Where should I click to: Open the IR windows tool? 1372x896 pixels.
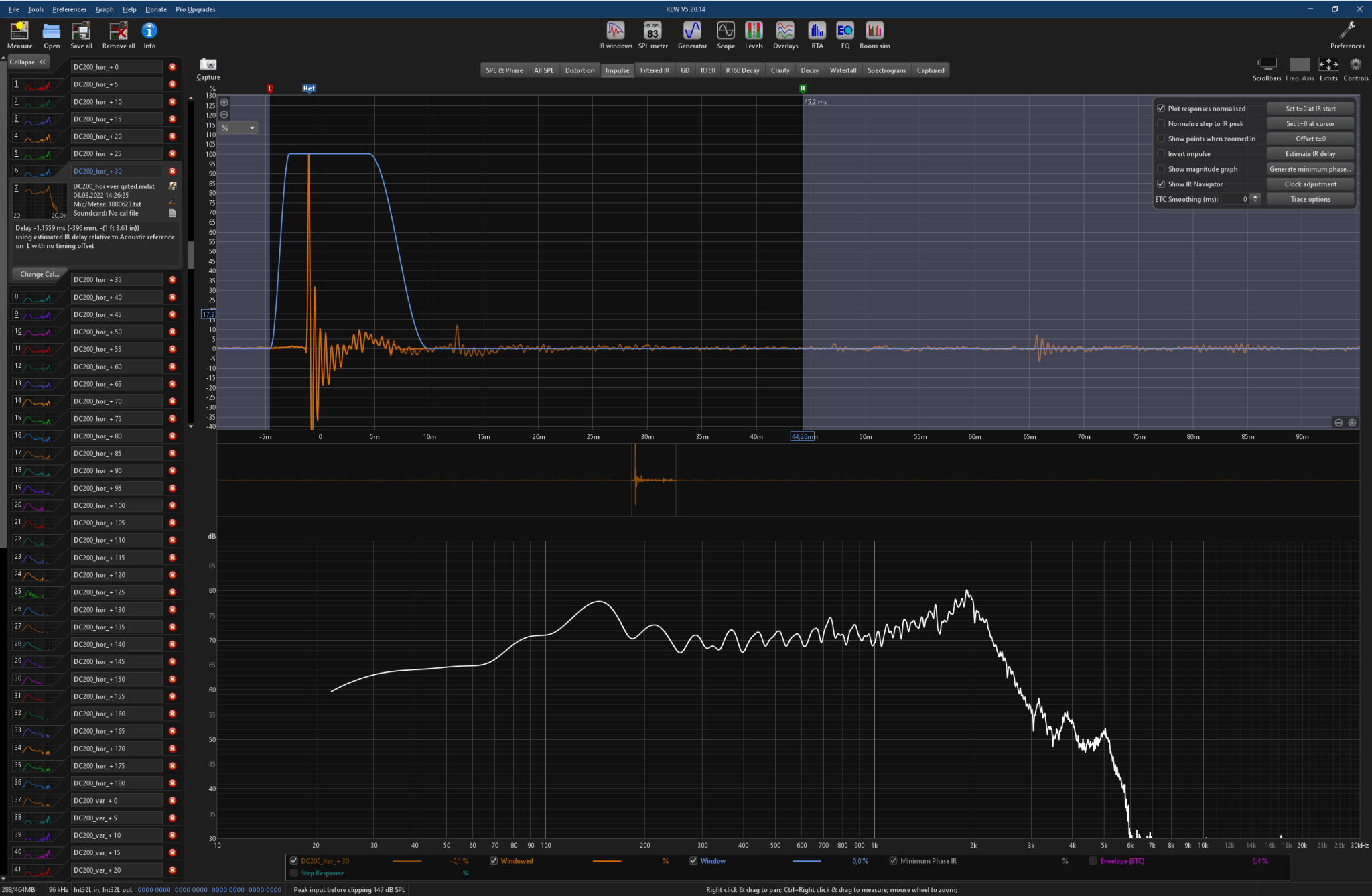pos(615,35)
